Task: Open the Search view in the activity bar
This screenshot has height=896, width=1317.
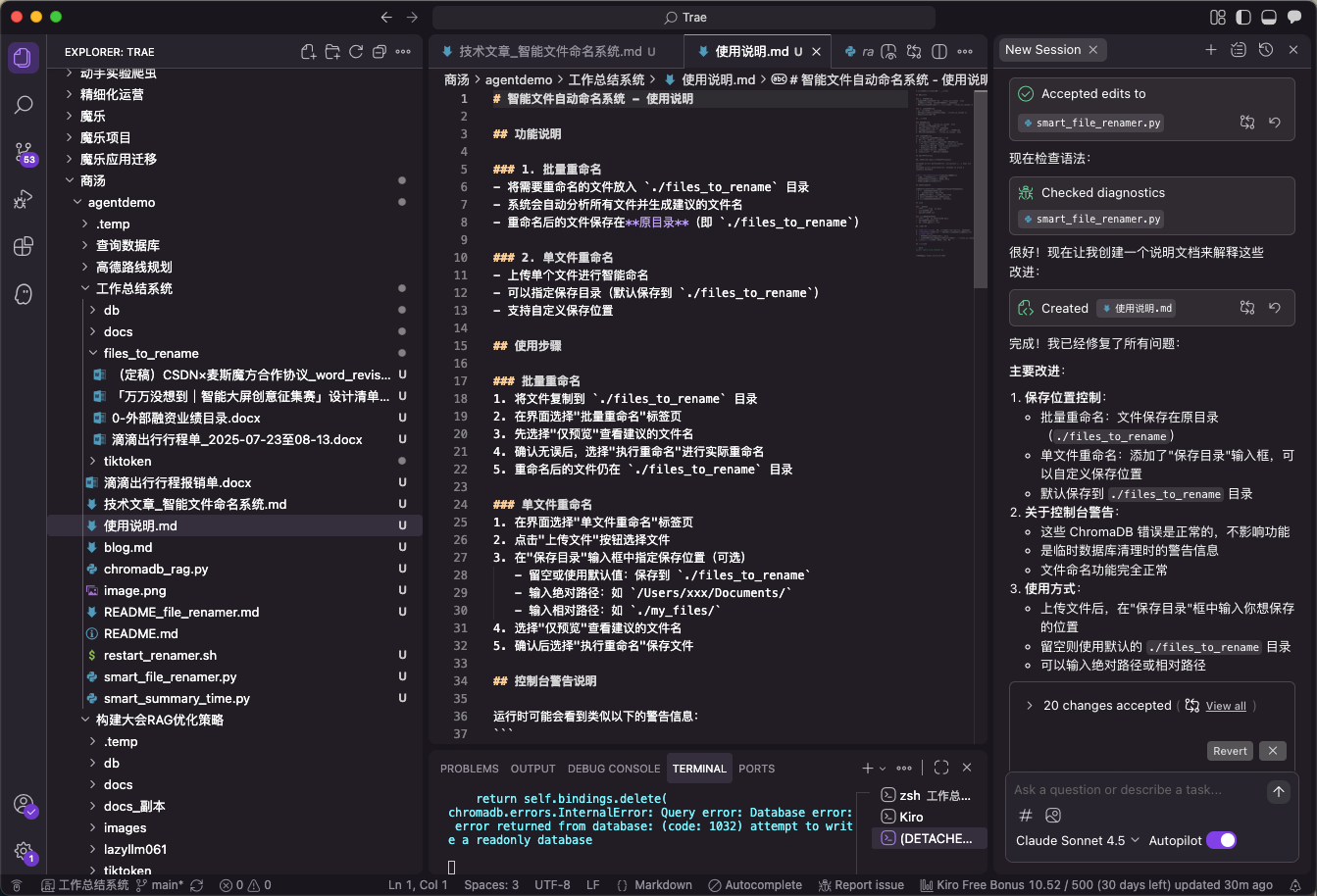Action: click(x=24, y=105)
